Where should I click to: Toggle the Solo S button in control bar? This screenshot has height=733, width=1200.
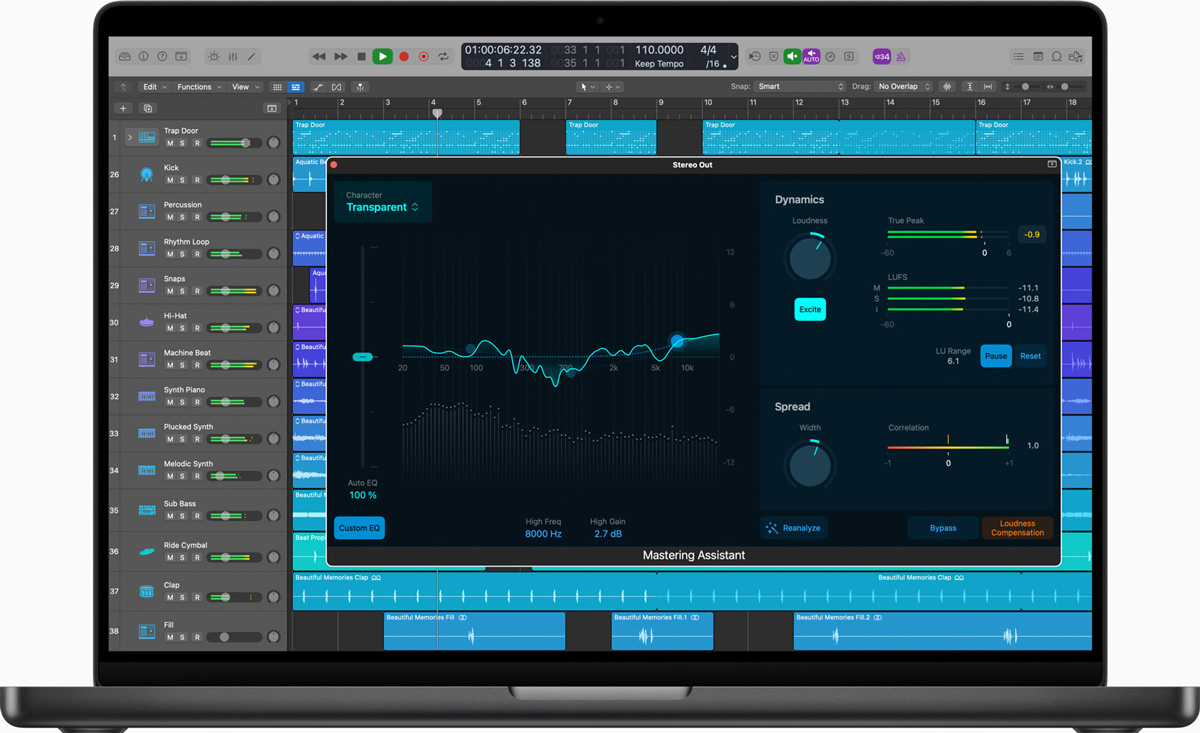tap(849, 57)
